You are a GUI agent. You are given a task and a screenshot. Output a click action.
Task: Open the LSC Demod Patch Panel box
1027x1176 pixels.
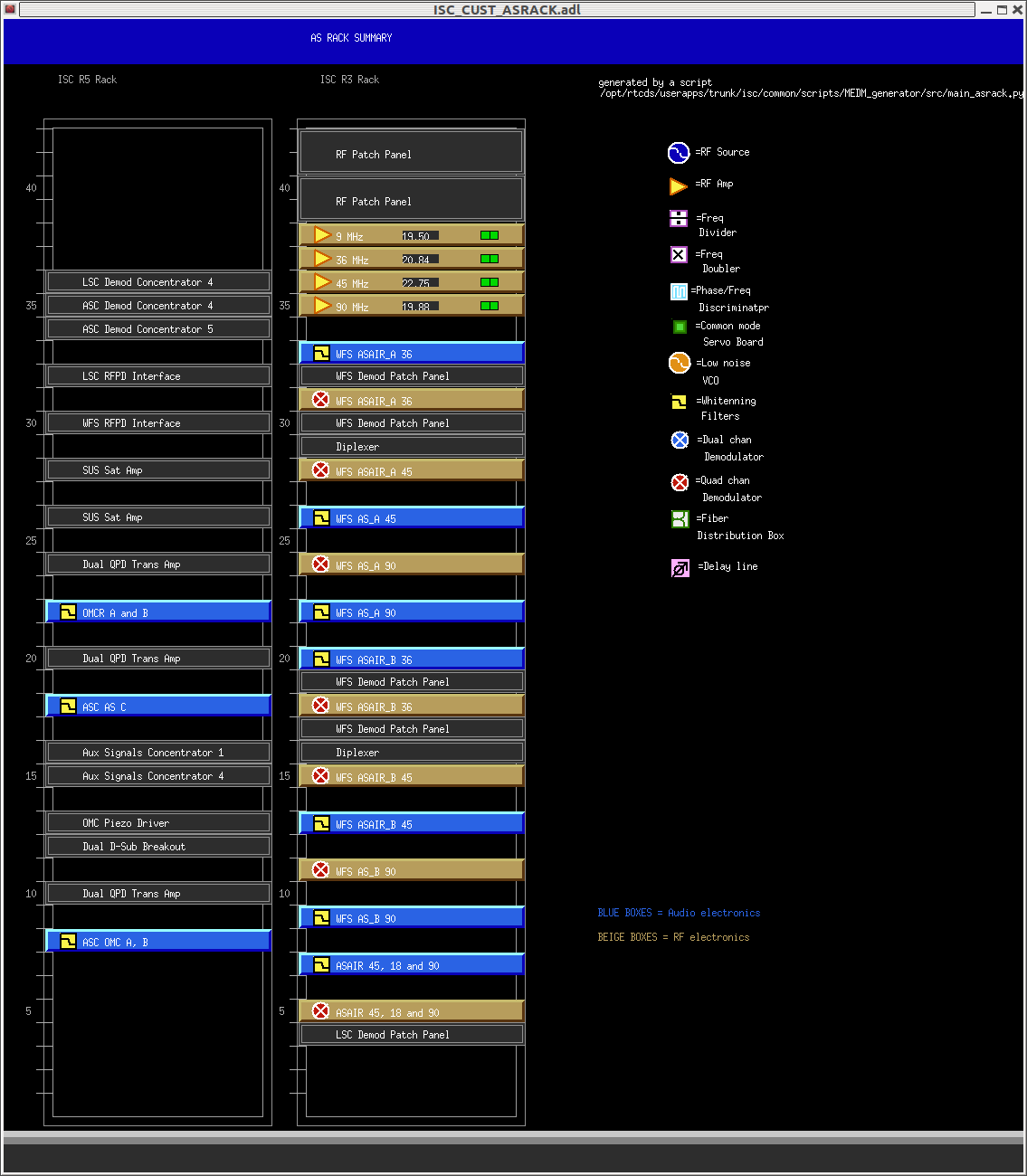pyautogui.click(x=412, y=1034)
